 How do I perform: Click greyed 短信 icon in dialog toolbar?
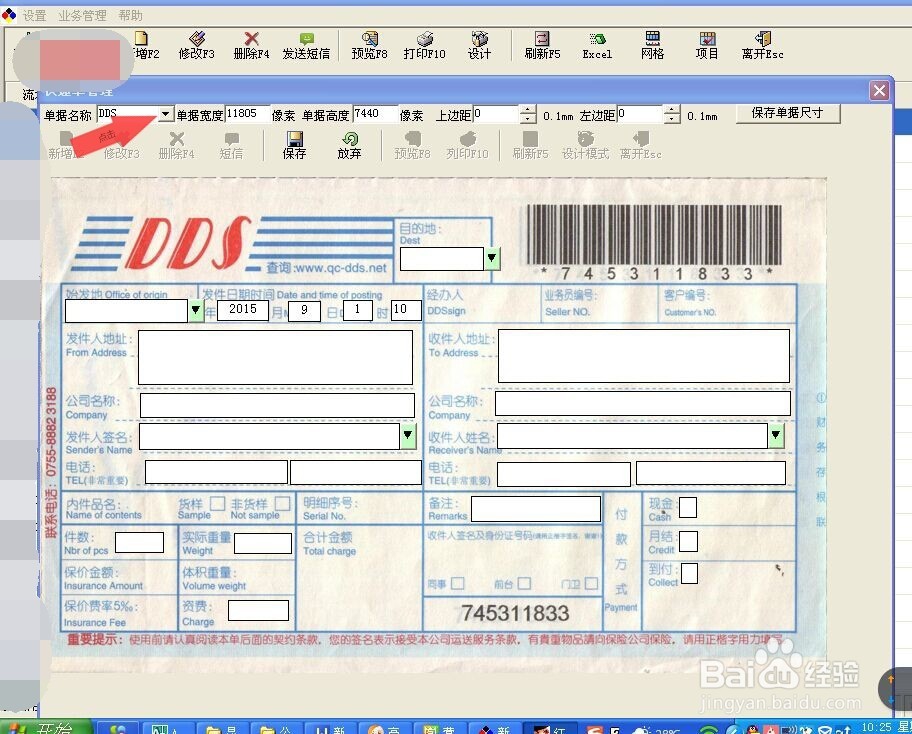tap(231, 145)
